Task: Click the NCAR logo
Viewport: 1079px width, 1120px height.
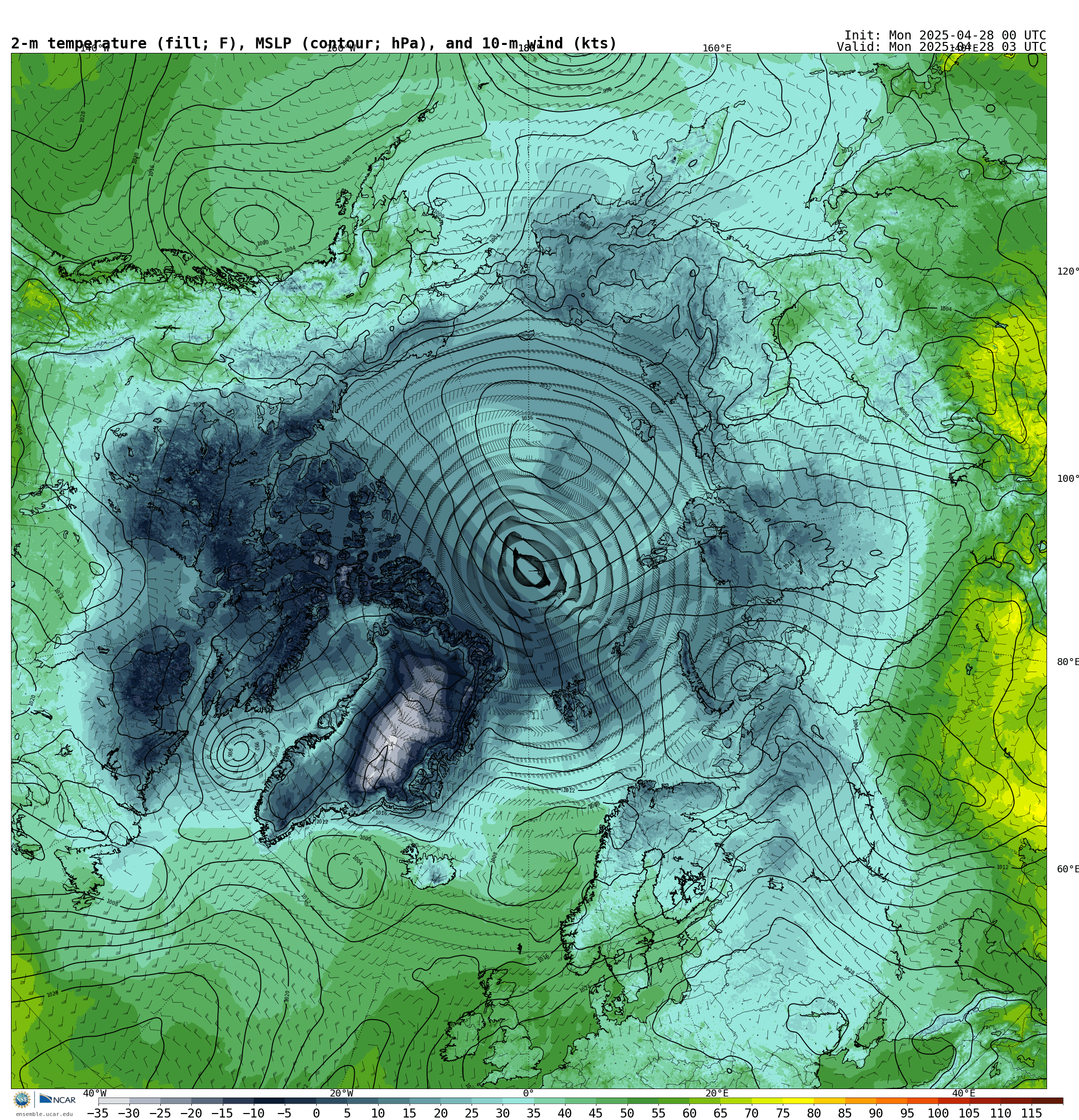Action: coord(58,1100)
